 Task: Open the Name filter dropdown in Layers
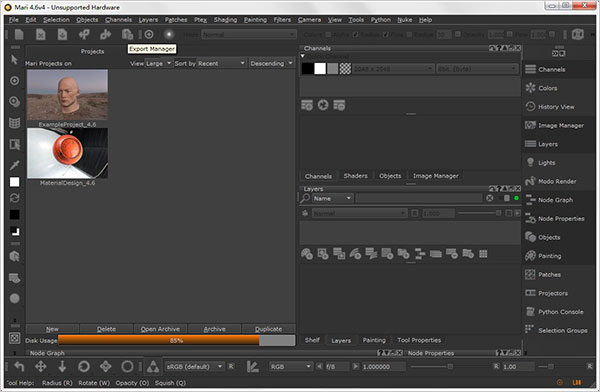coord(332,198)
